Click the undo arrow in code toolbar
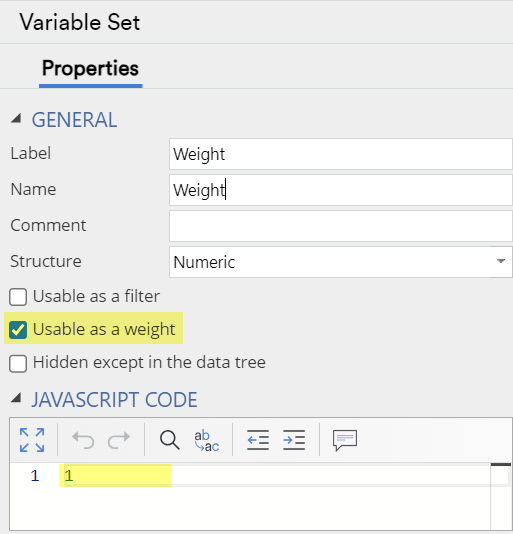Screen dimensions: 513x534 point(83,440)
